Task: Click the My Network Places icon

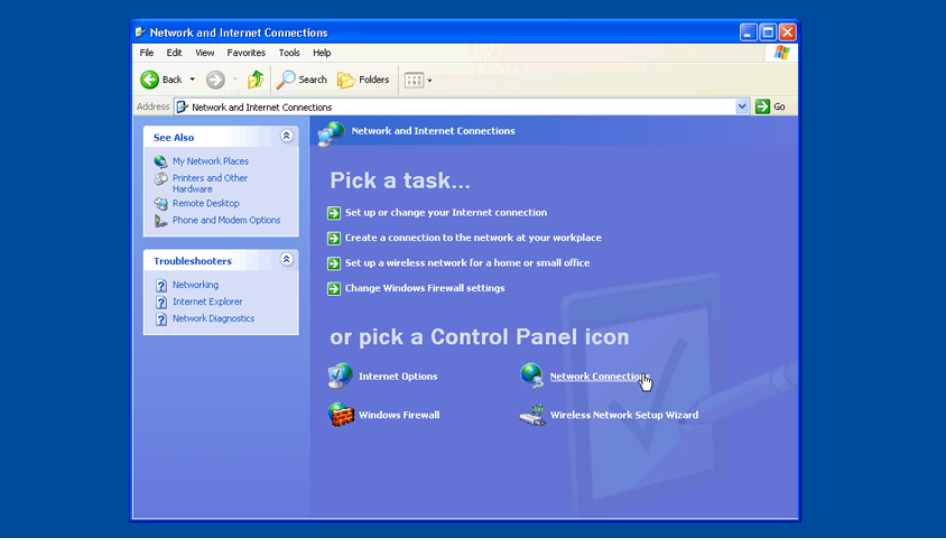Action: (160, 162)
